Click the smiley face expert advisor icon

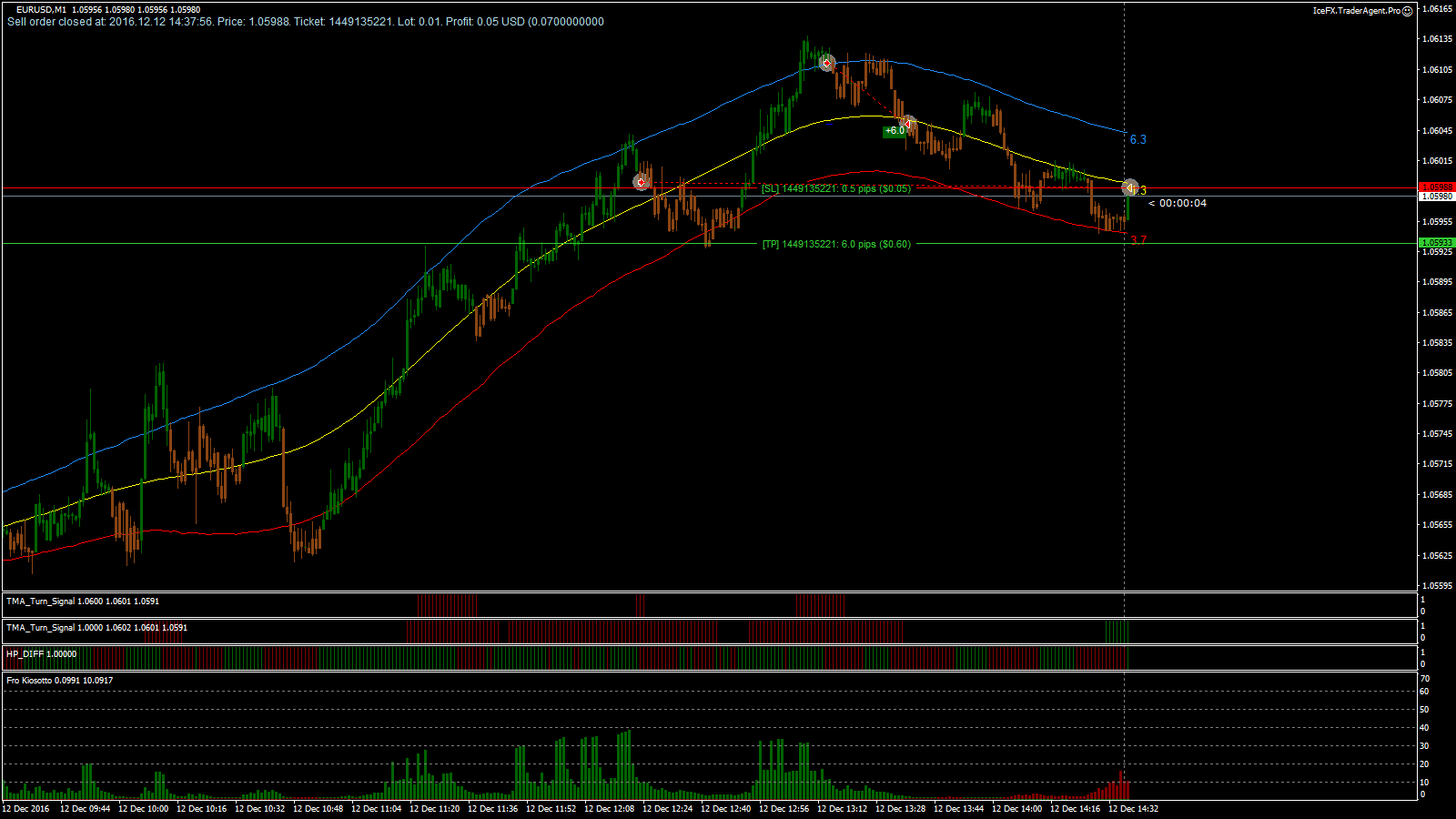pos(1407,11)
